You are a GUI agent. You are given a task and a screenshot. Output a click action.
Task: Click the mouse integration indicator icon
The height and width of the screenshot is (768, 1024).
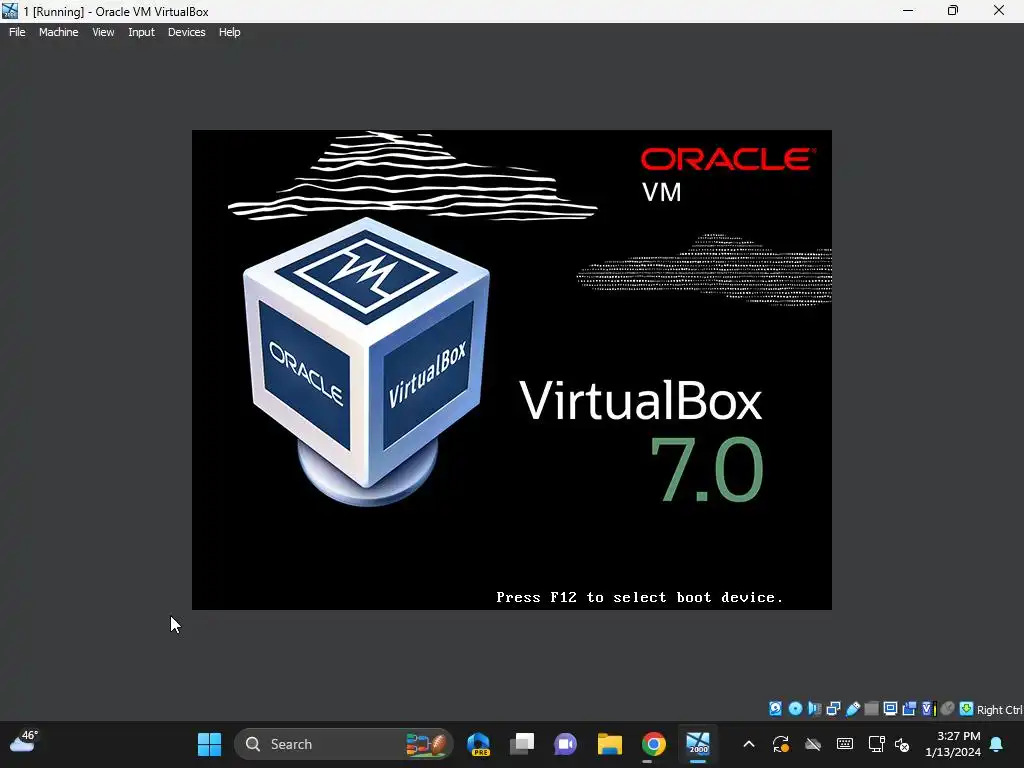coord(948,709)
